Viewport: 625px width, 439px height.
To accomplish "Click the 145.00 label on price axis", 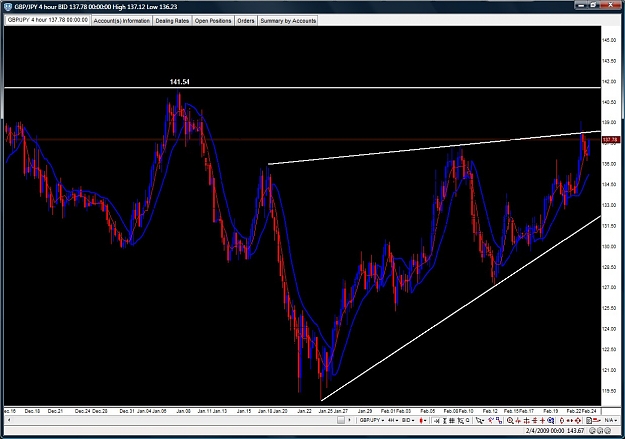I will click(x=609, y=40).
